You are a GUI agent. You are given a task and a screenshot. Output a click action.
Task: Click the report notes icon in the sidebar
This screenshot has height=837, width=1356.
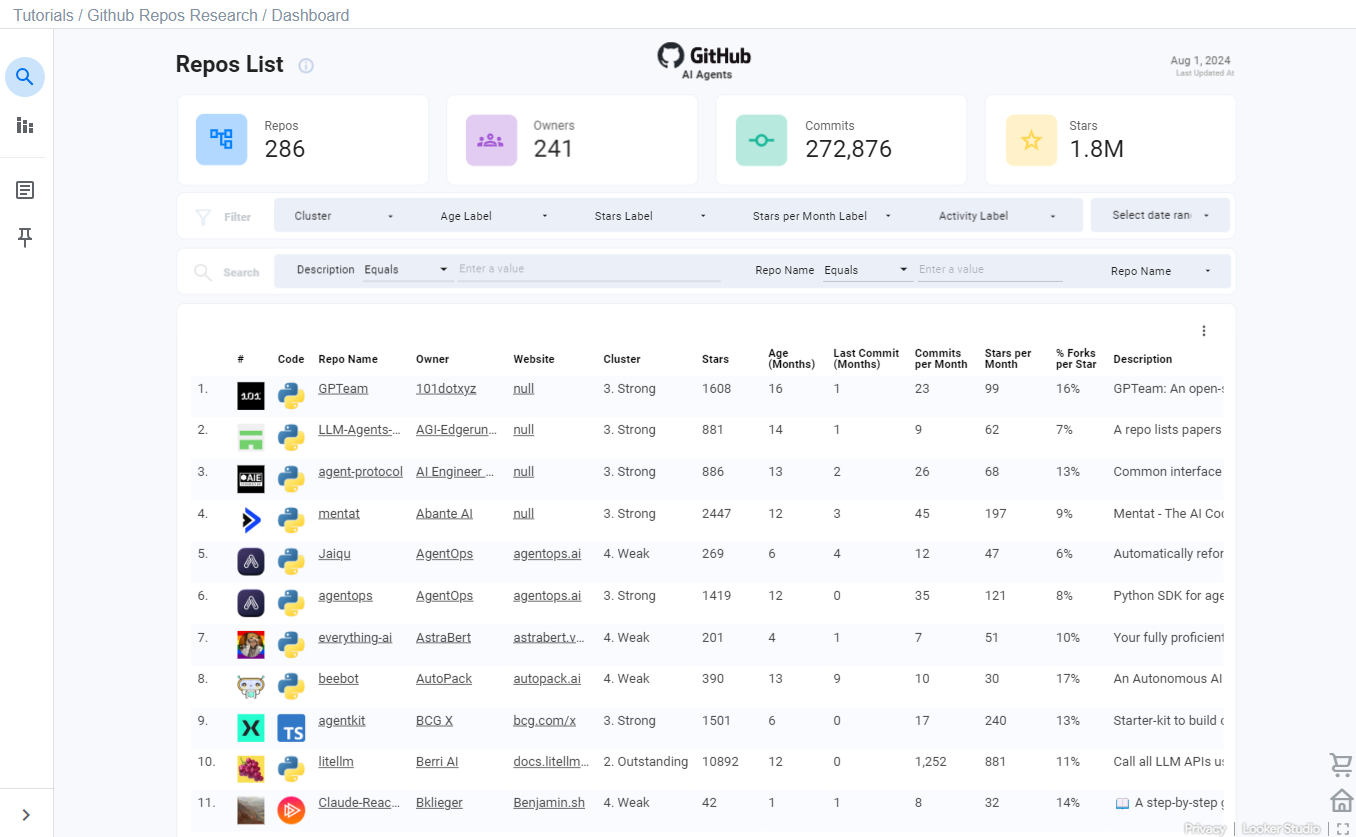point(25,189)
